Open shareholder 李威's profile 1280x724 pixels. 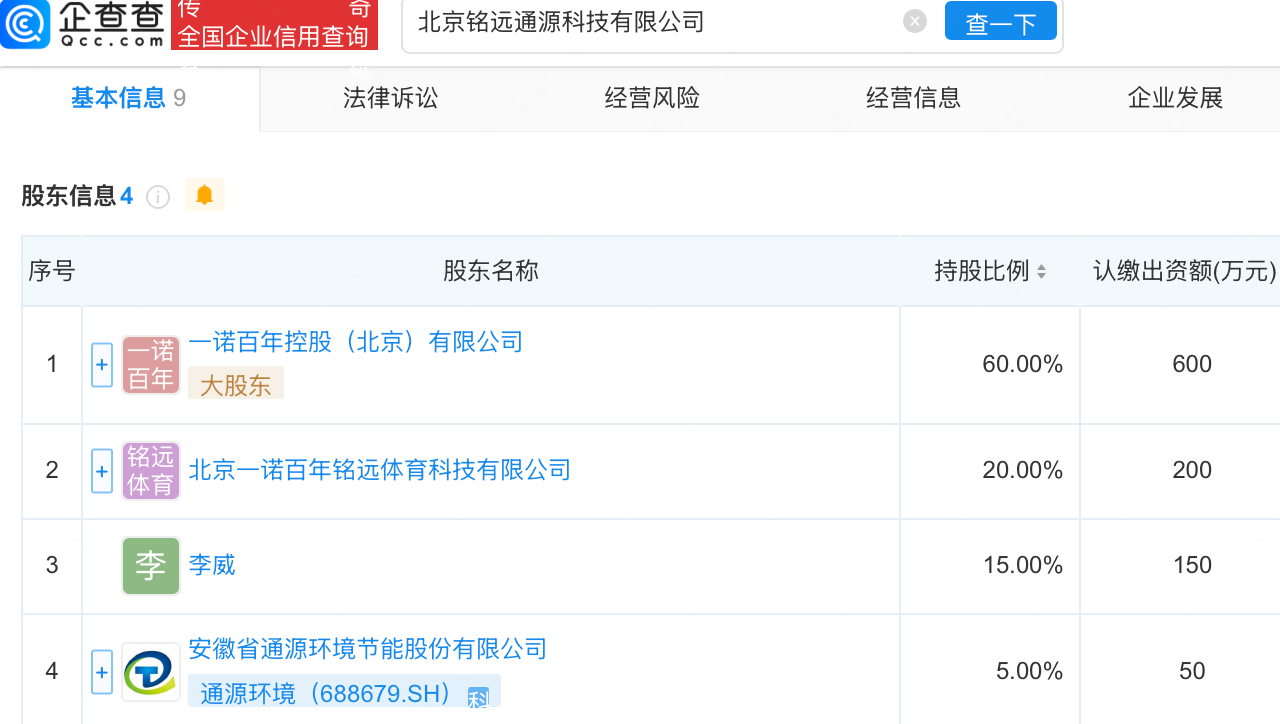[x=212, y=565]
